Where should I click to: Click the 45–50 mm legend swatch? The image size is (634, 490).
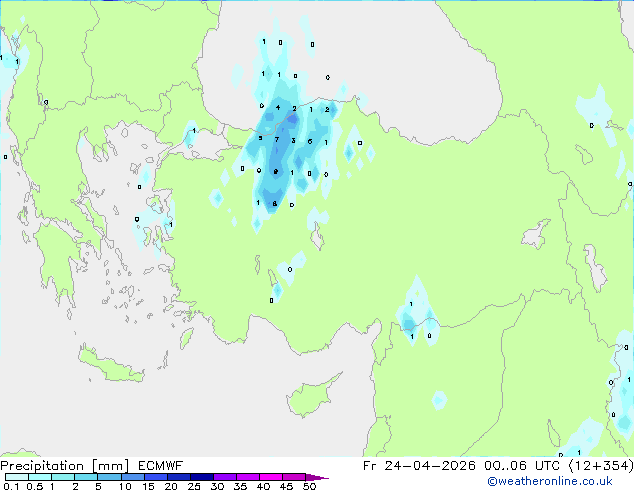pos(294,477)
